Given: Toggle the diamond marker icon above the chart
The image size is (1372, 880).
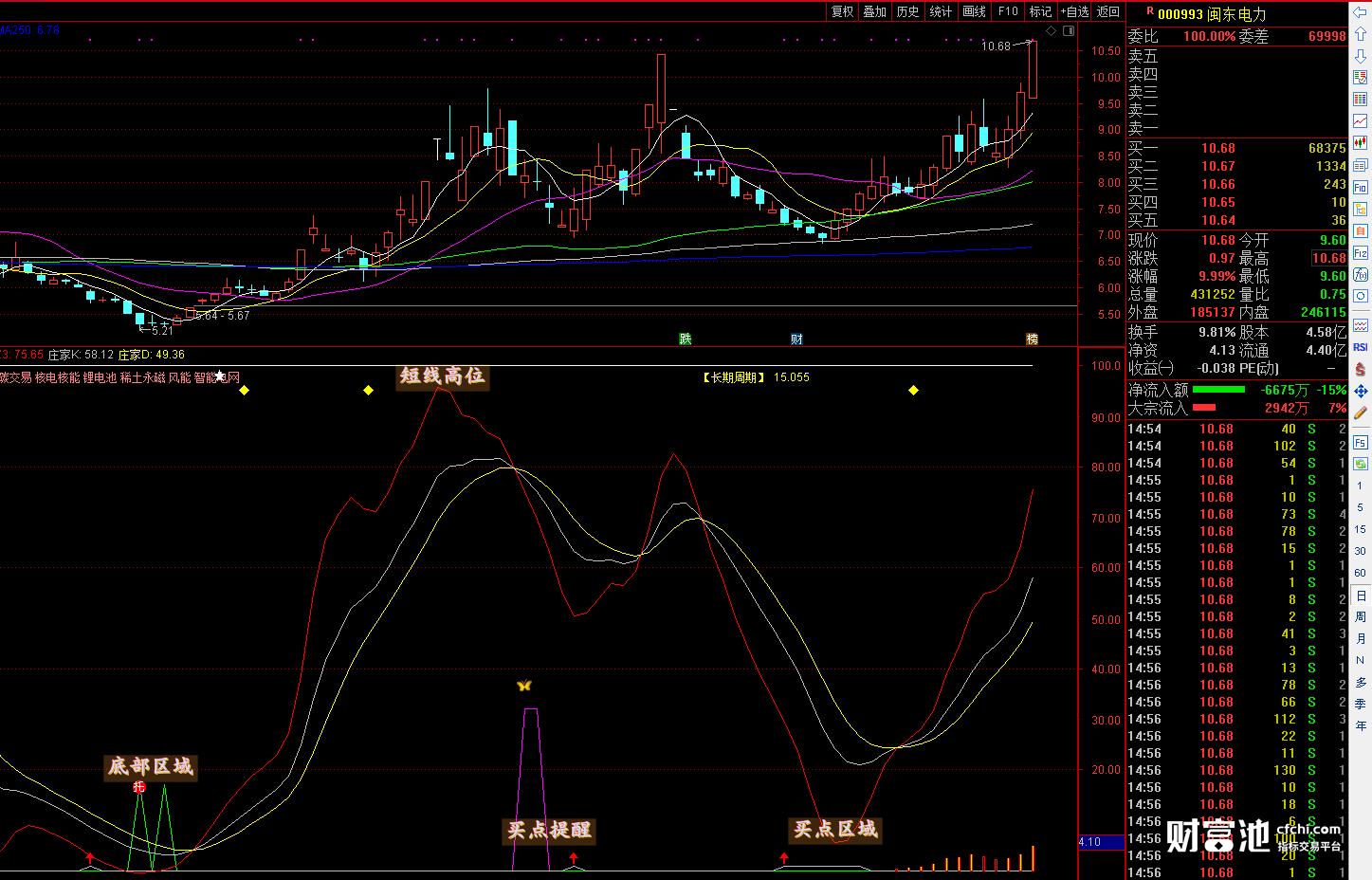Looking at the screenshot, I should coord(1051,31).
